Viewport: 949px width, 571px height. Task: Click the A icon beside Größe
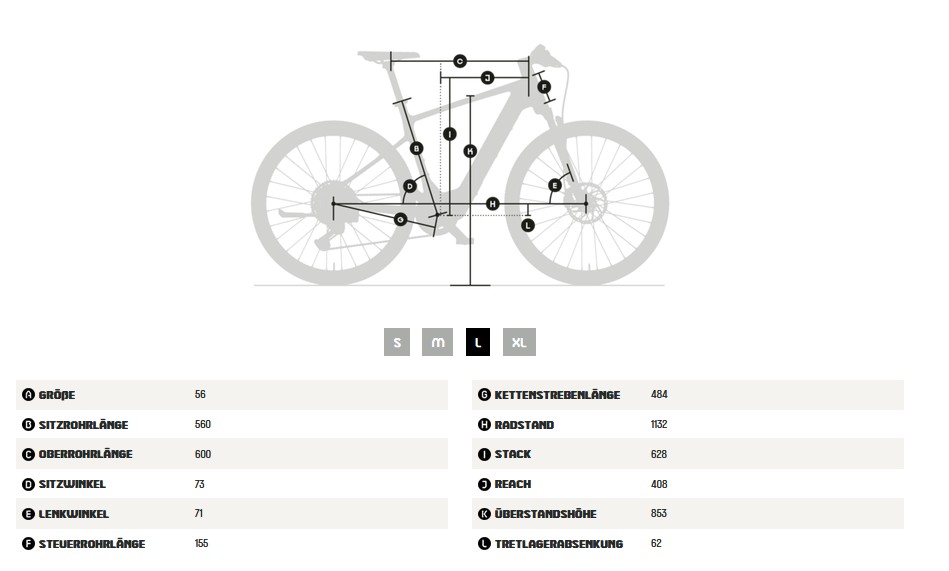tap(28, 395)
